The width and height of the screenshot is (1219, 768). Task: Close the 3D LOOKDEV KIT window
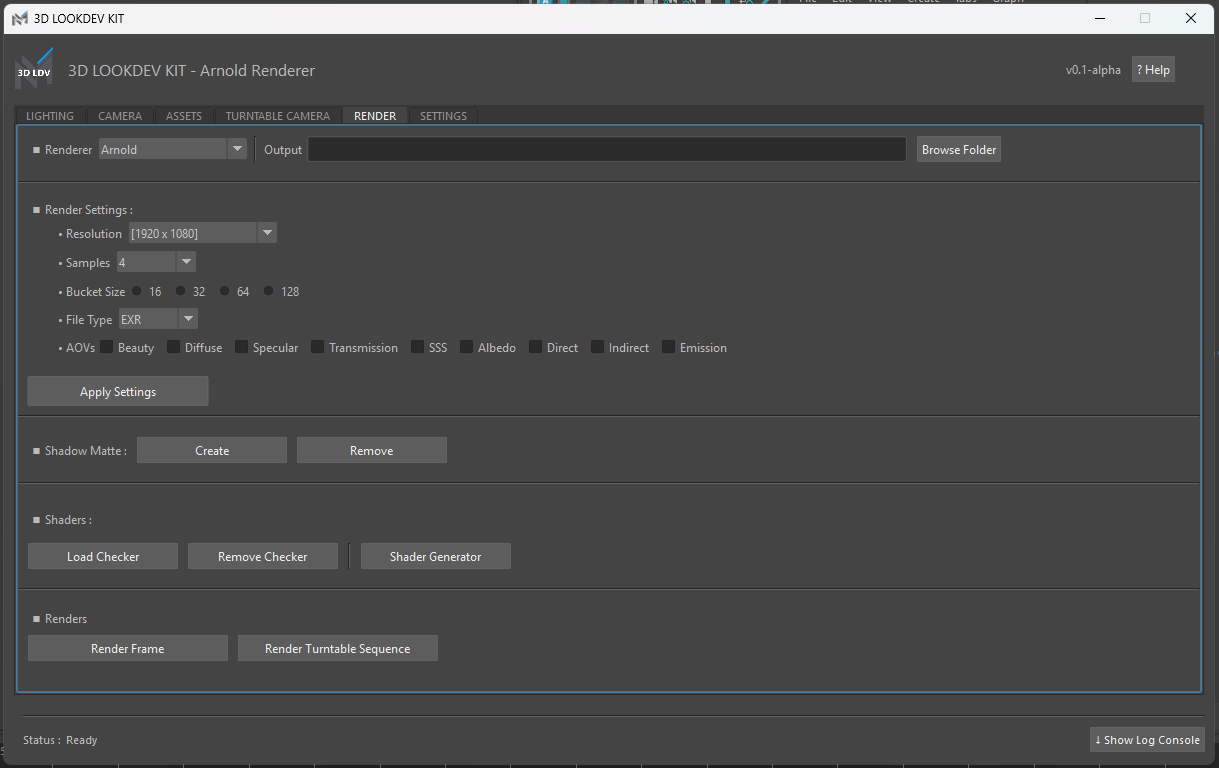pyautogui.click(x=1190, y=18)
